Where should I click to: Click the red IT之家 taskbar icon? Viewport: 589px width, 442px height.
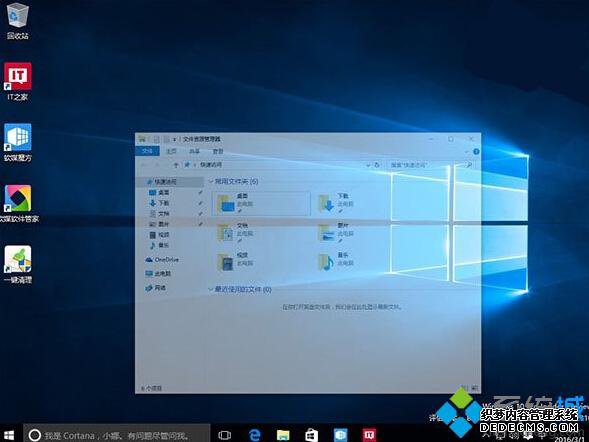click(x=369, y=435)
